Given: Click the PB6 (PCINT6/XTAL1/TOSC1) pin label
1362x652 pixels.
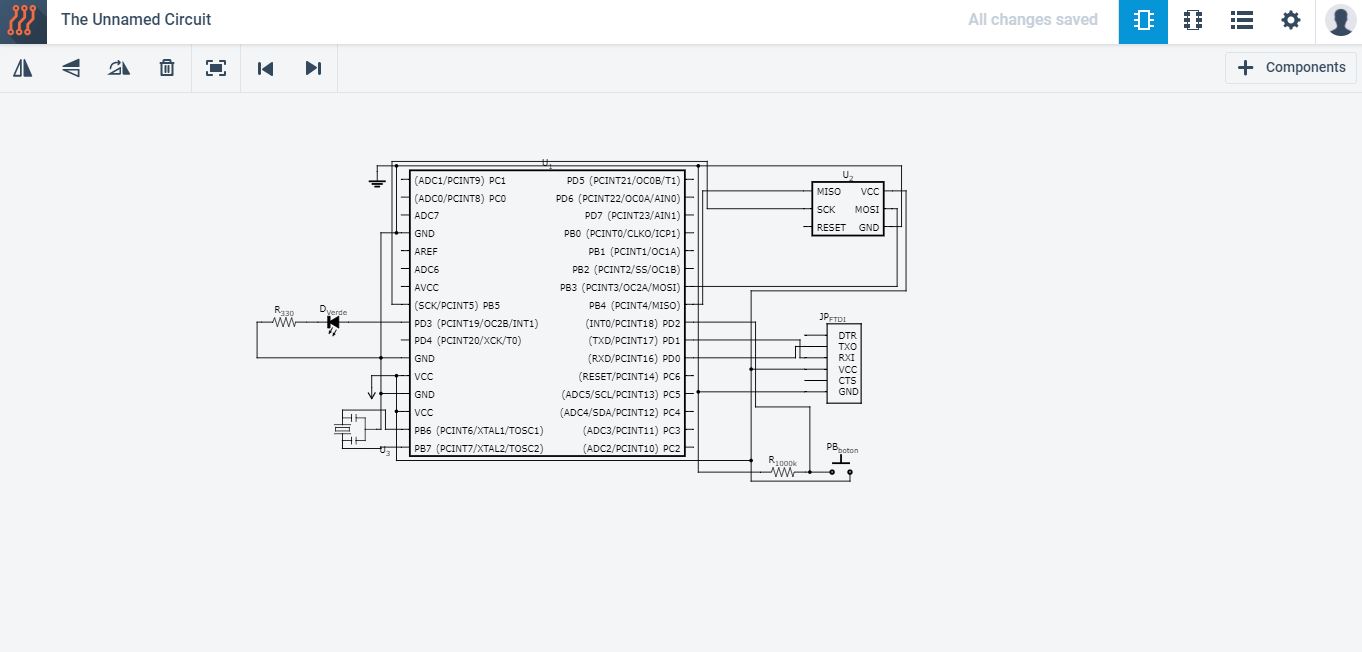Looking at the screenshot, I should click(x=478, y=431).
